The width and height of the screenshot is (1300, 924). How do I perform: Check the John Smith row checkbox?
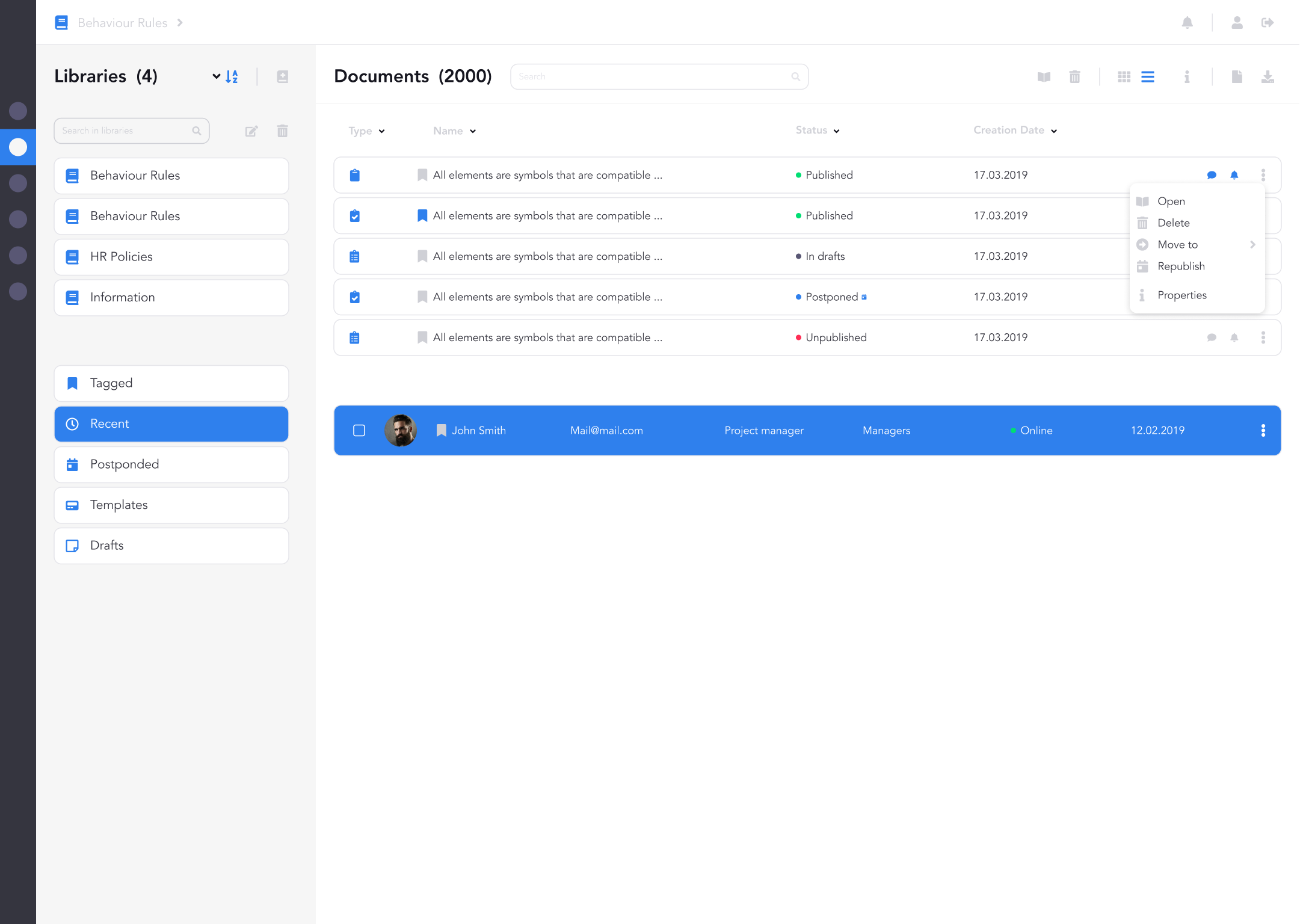[359, 430]
